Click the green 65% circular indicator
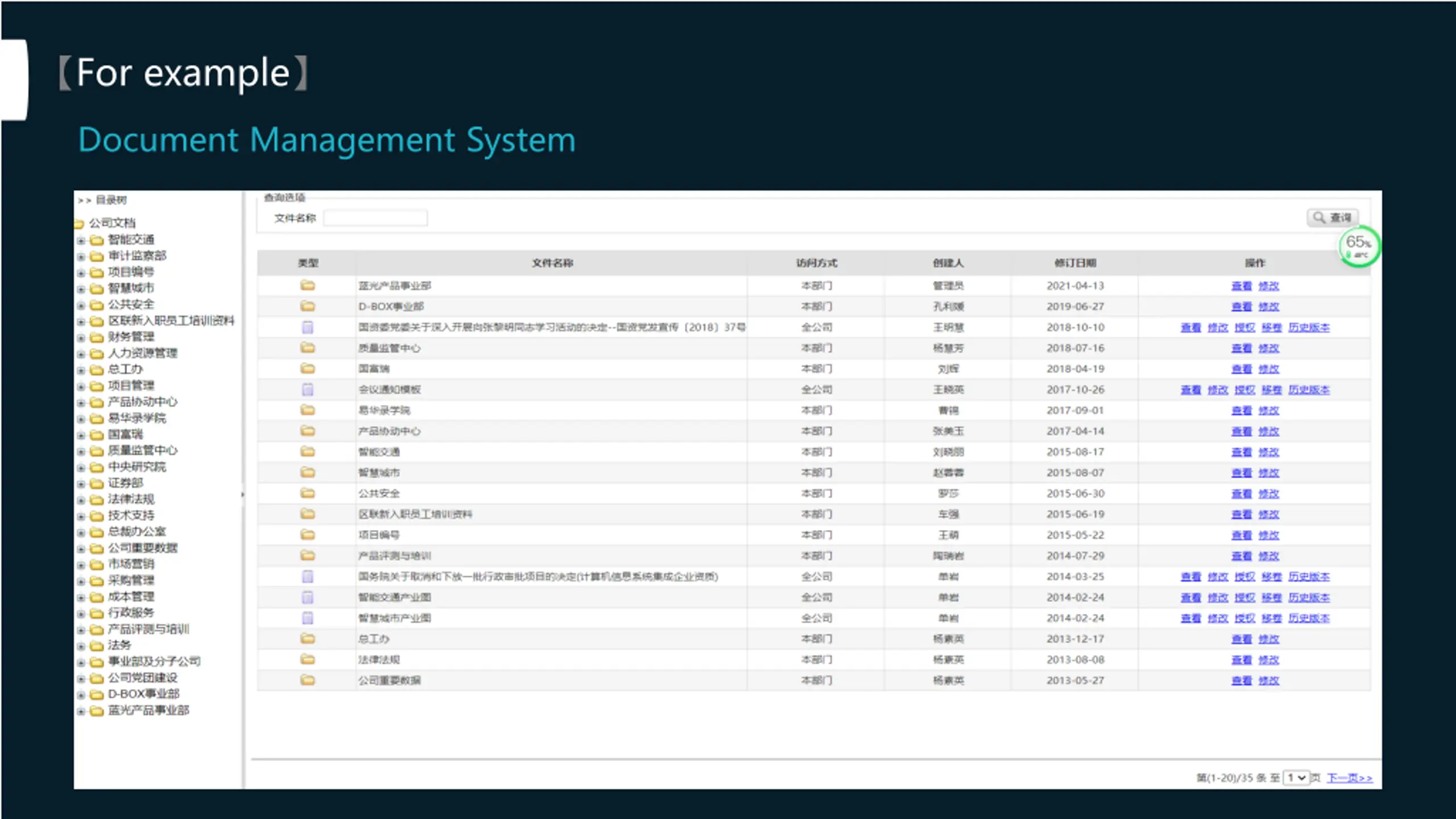1456x819 pixels. (x=1359, y=246)
